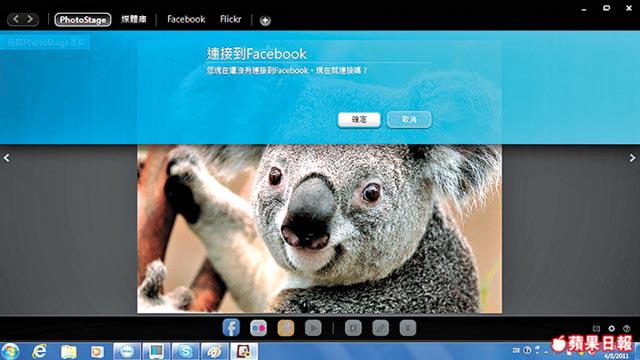Start the slideshow with the play icon

coord(313,328)
